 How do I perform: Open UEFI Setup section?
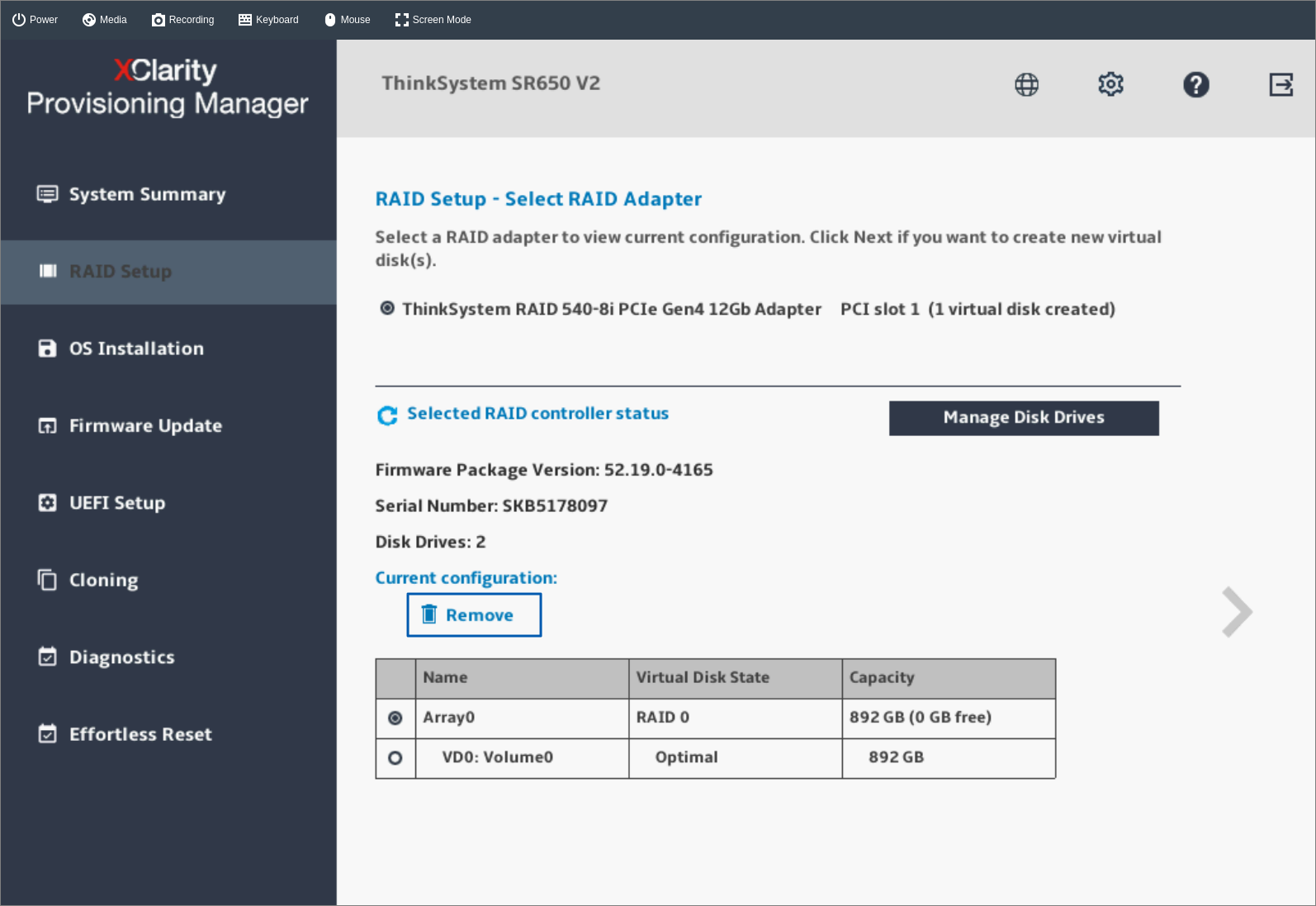[168, 503]
